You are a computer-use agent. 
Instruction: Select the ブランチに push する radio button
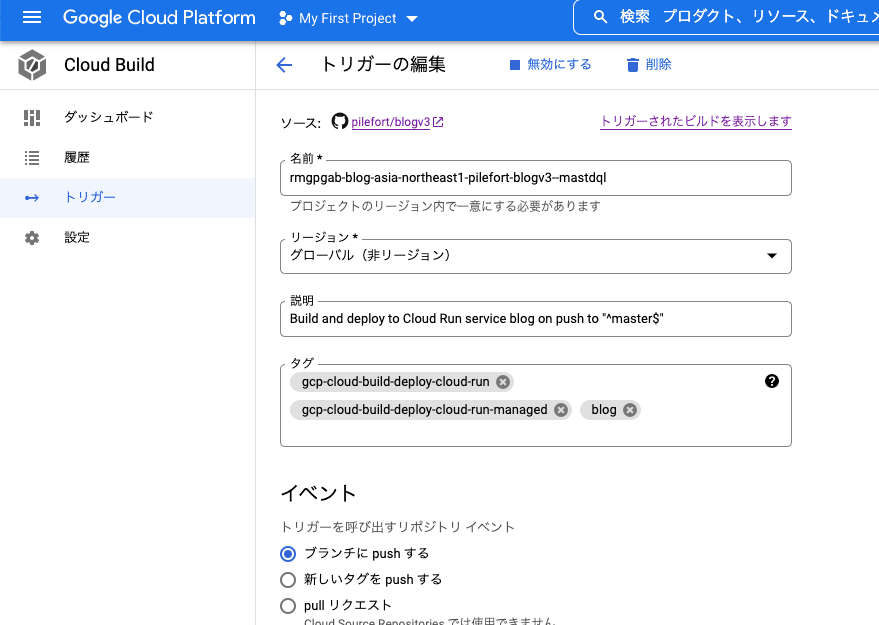pos(288,553)
